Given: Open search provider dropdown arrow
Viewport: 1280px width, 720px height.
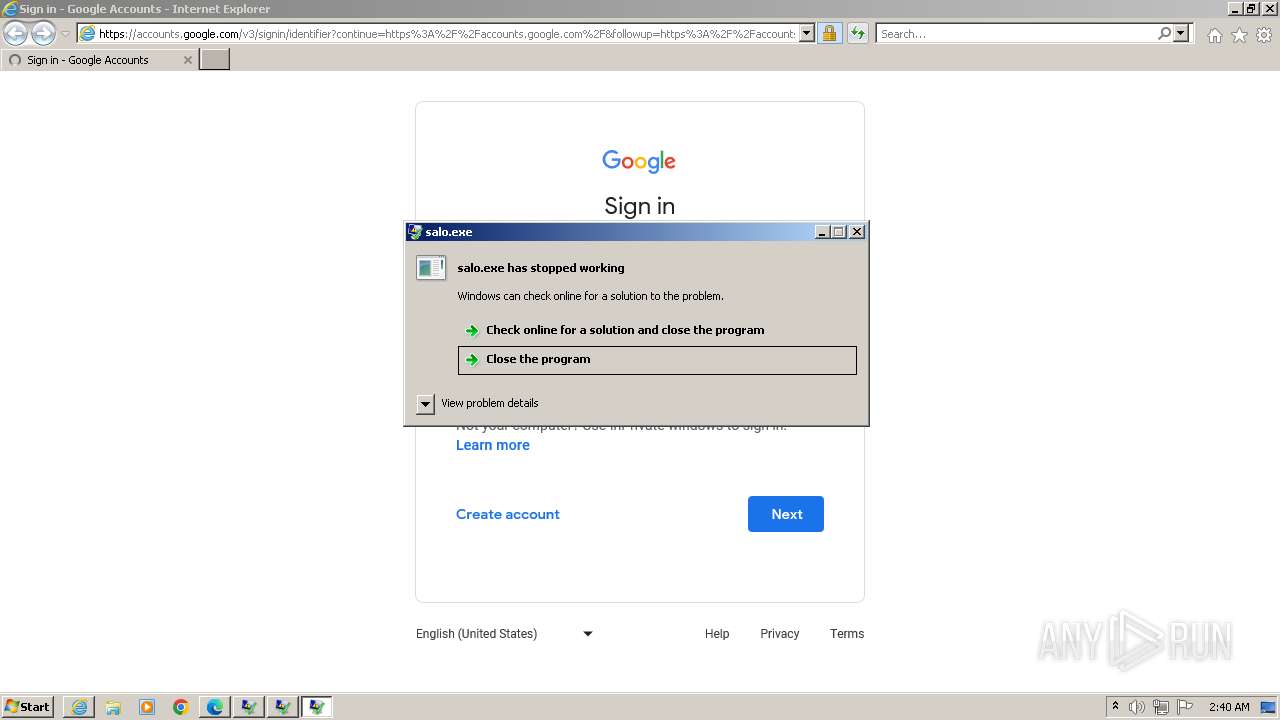Looking at the screenshot, I should 1181,33.
